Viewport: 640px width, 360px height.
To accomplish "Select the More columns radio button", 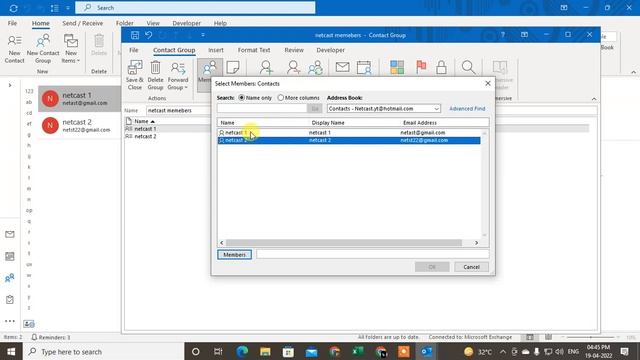I will 280,98.
